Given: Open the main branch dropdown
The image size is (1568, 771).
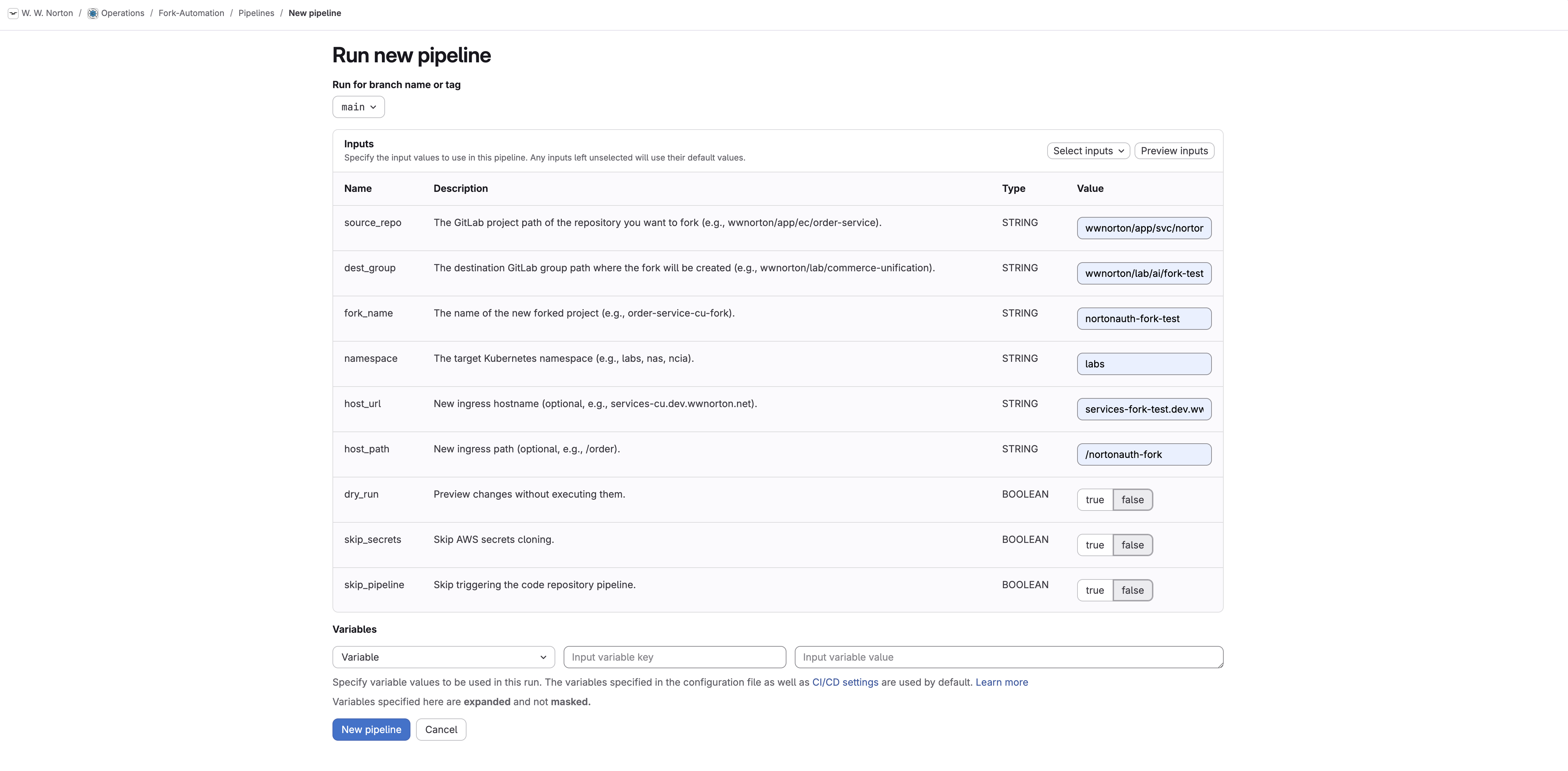Looking at the screenshot, I should click(359, 107).
